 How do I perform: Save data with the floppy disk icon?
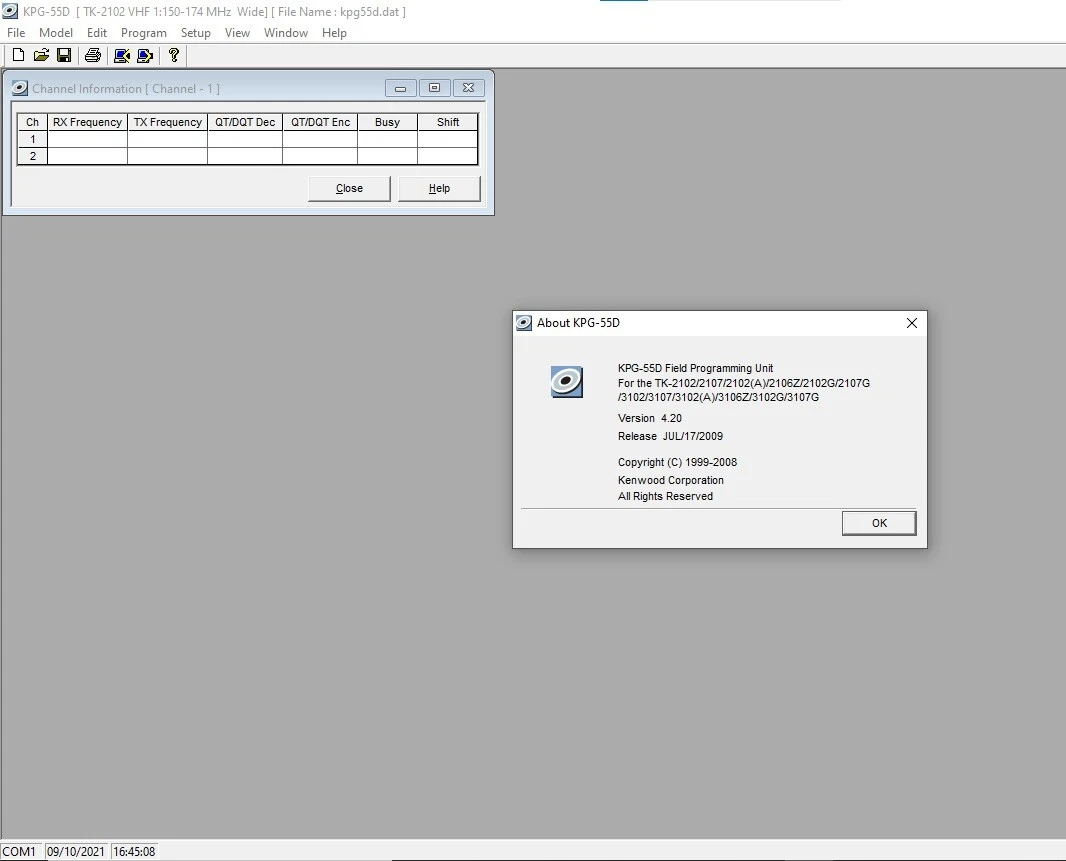tap(64, 55)
